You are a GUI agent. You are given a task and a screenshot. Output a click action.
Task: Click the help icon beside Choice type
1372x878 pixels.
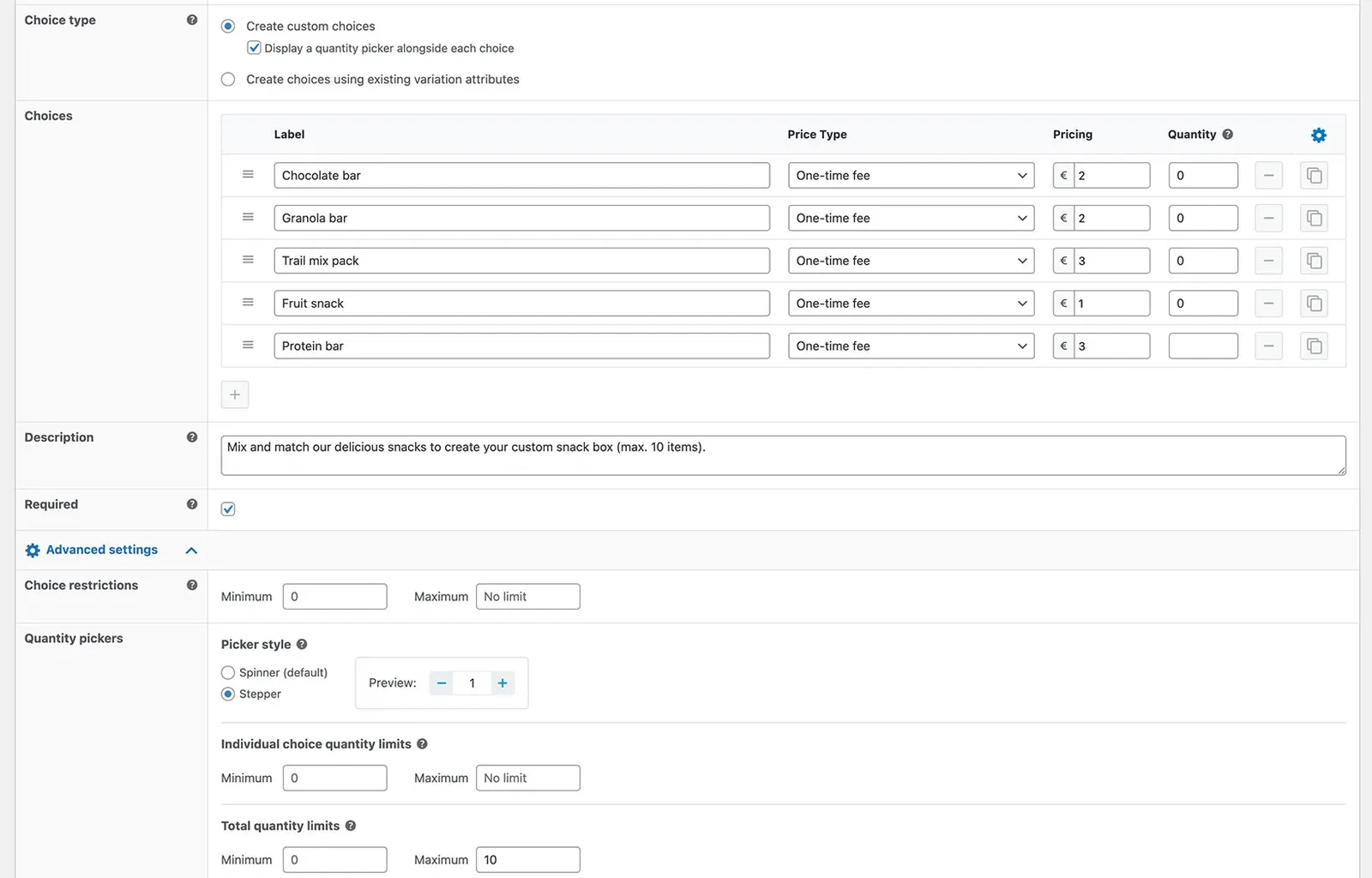pyautogui.click(x=192, y=20)
